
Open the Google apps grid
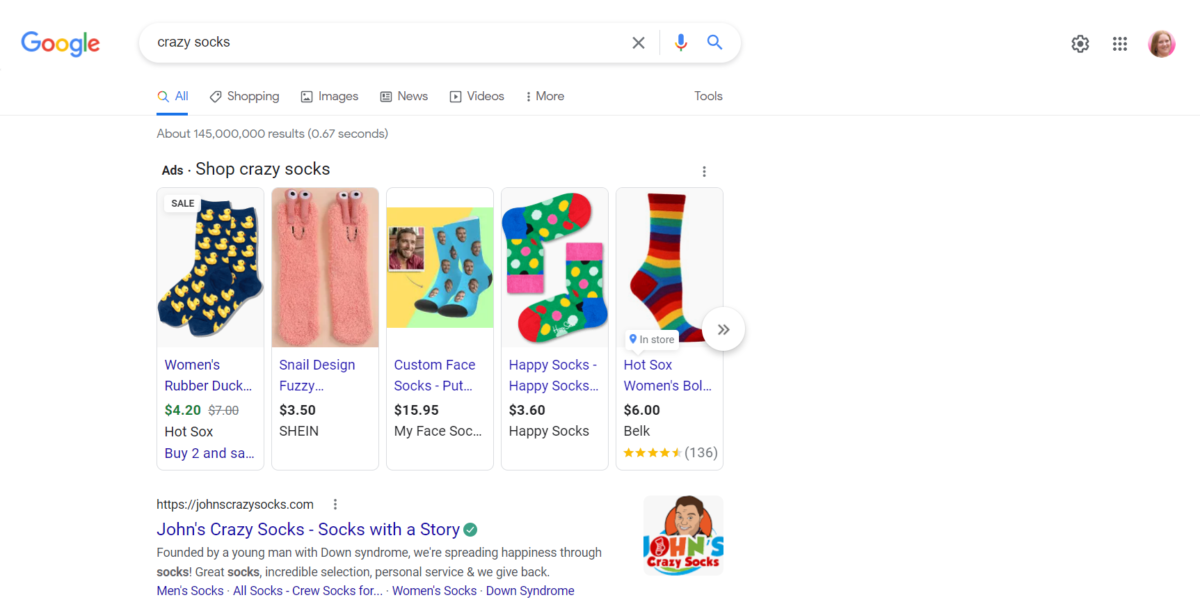(1120, 44)
